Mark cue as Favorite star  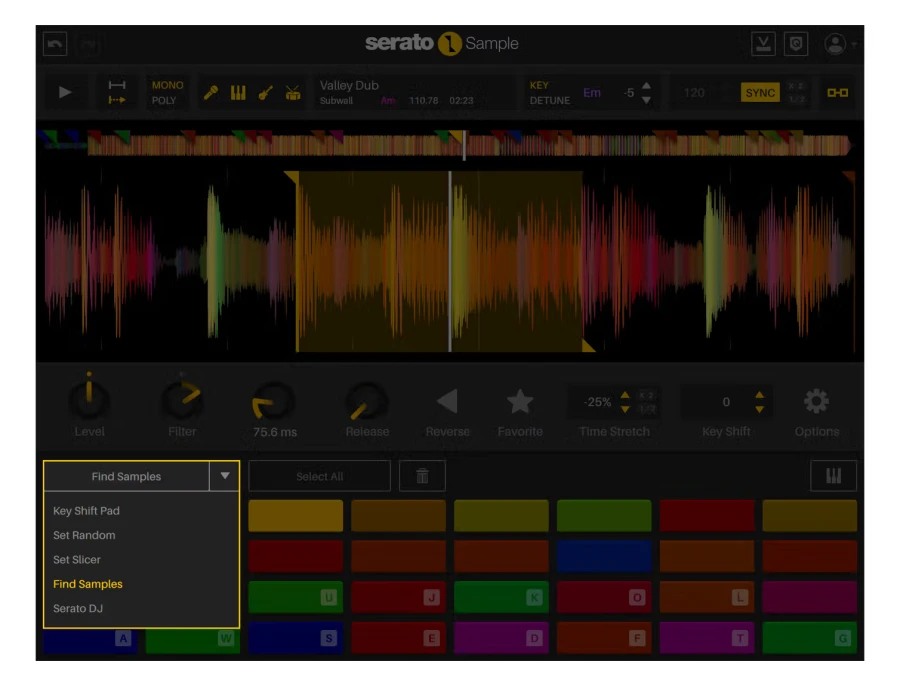pyautogui.click(x=520, y=401)
